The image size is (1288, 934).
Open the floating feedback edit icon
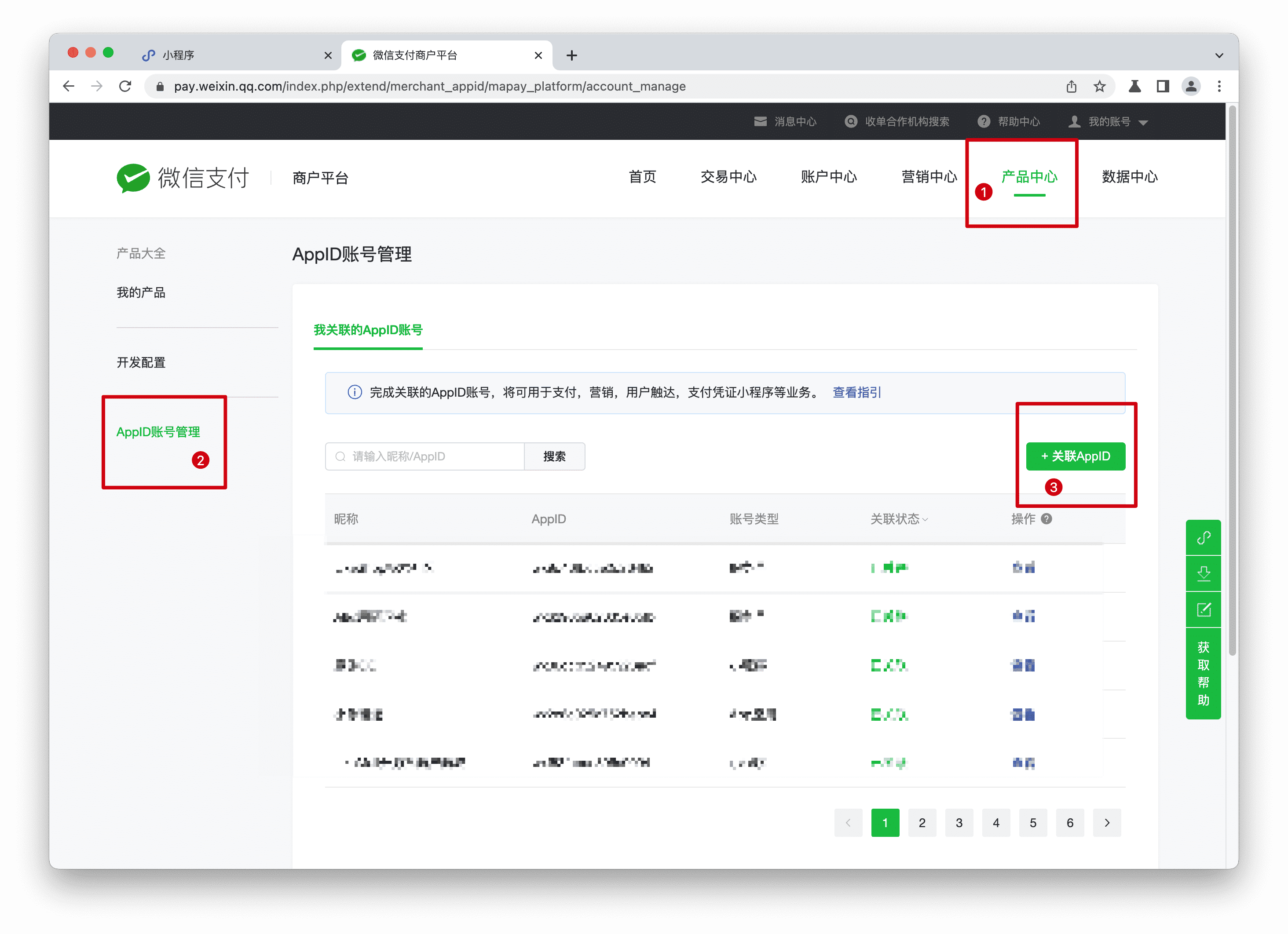pyautogui.click(x=1204, y=609)
